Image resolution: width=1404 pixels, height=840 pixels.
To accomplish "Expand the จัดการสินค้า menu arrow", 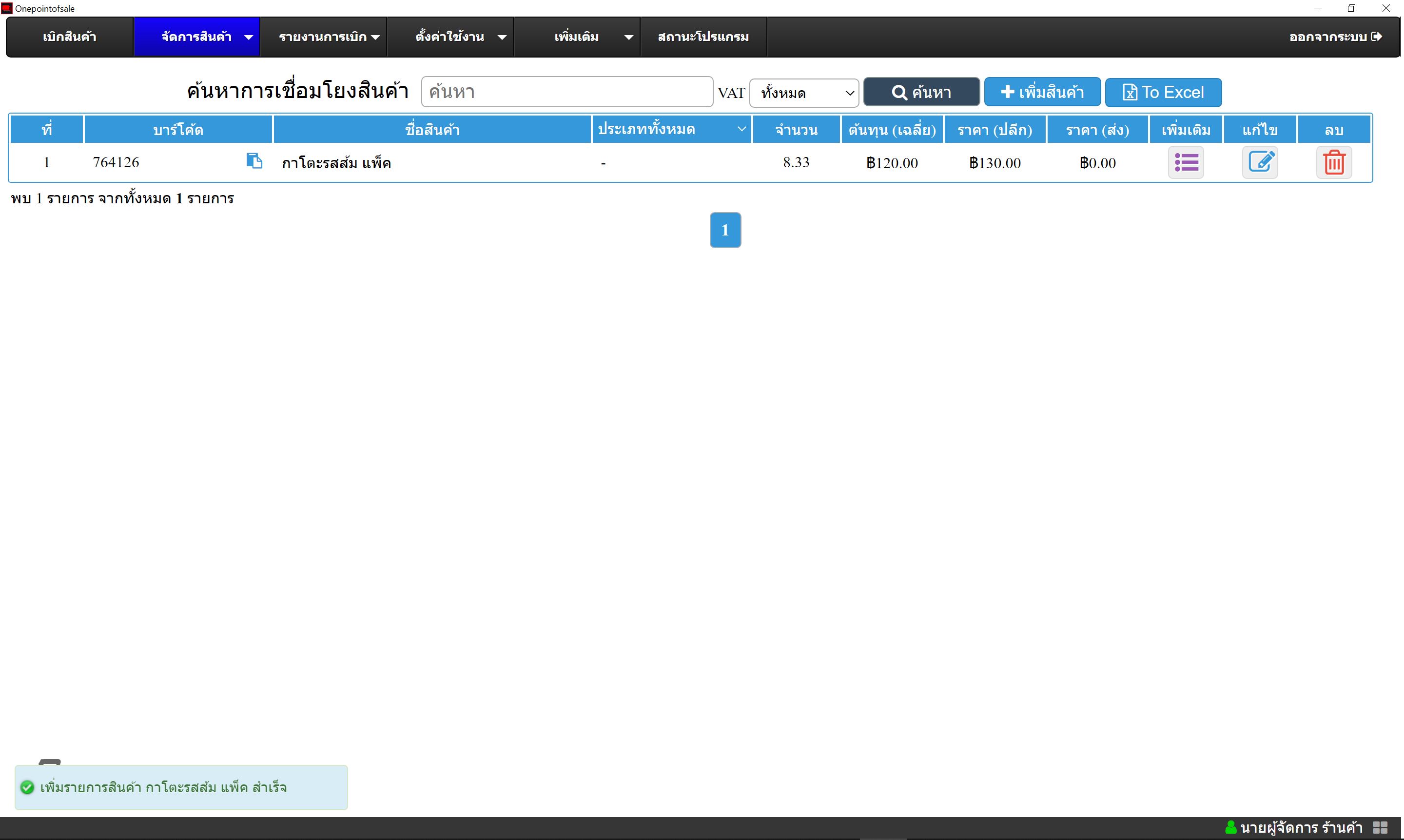I will (x=249, y=38).
